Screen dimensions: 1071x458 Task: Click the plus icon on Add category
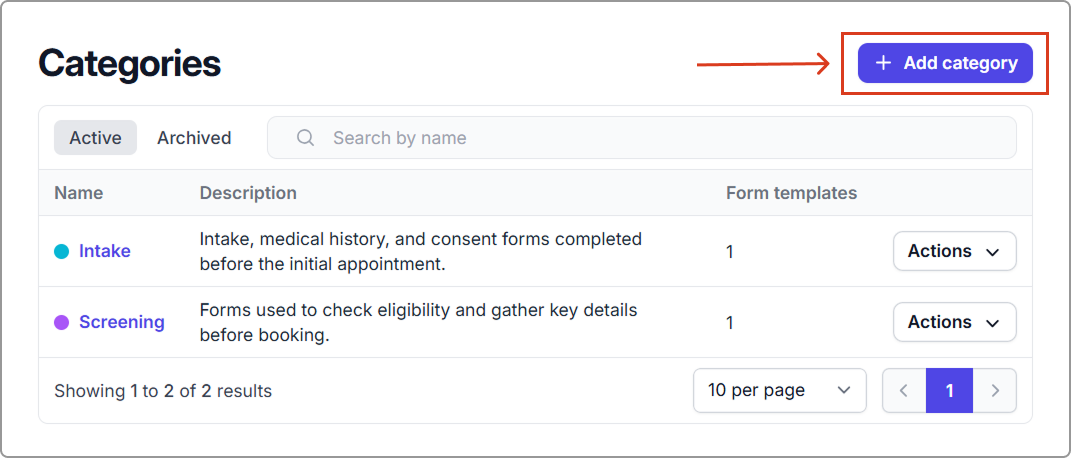883,63
